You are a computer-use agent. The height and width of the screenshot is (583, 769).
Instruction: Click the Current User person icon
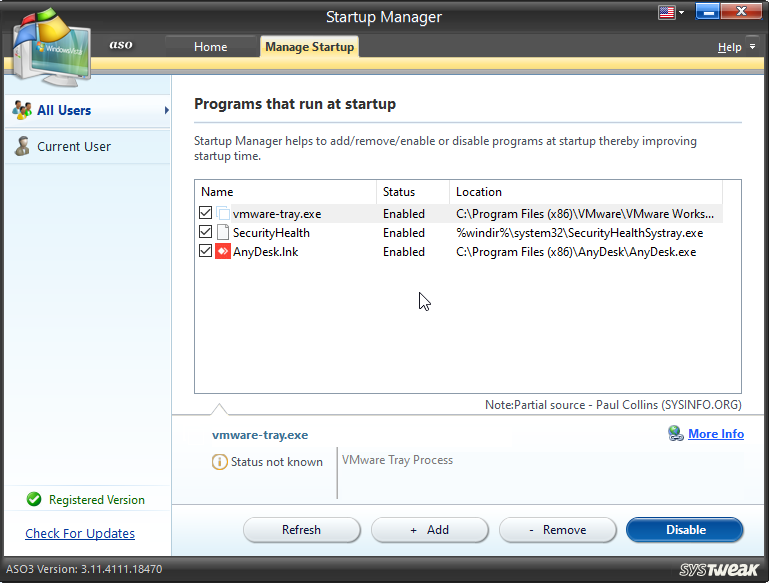(22, 147)
